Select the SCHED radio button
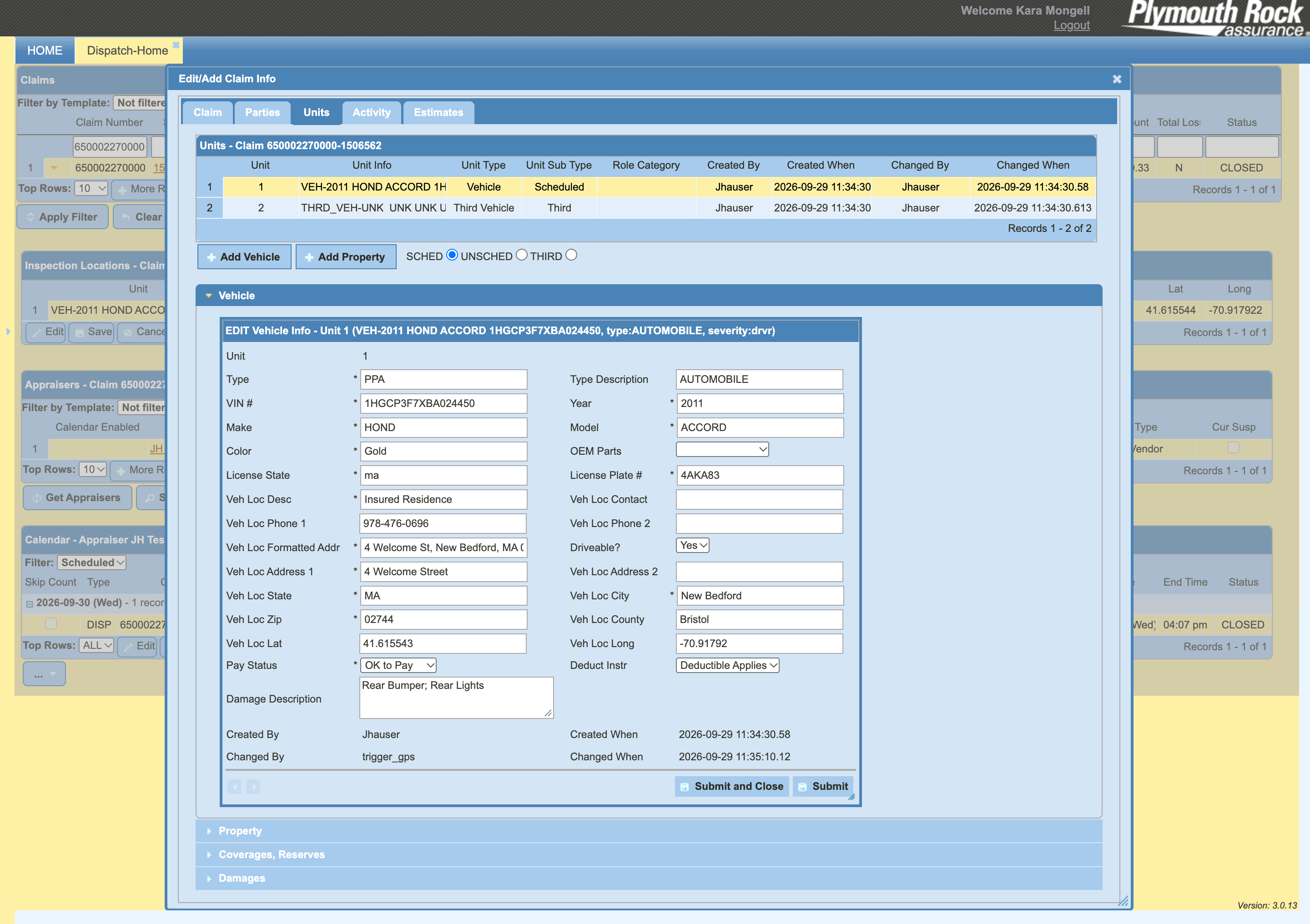The image size is (1310, 924). tap(452, 255)
